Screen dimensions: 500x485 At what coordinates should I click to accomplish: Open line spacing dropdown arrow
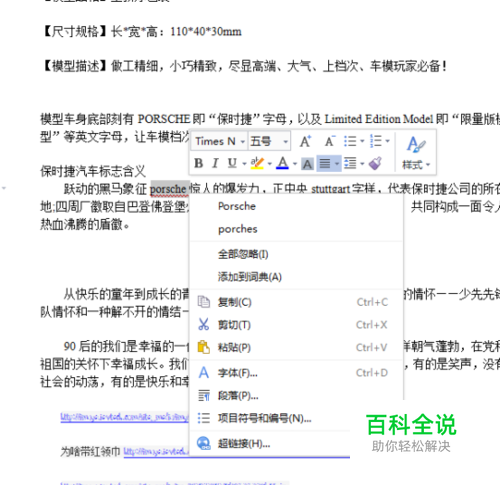[x=362, y=164]
